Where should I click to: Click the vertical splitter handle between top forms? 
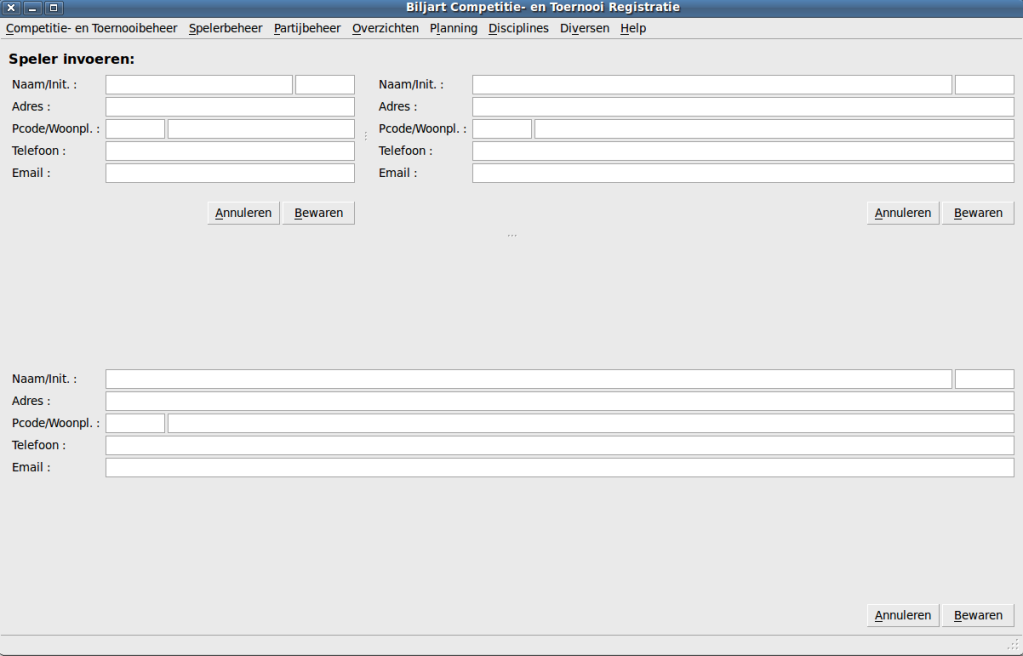pyautogui.click(x=366, y=135)
